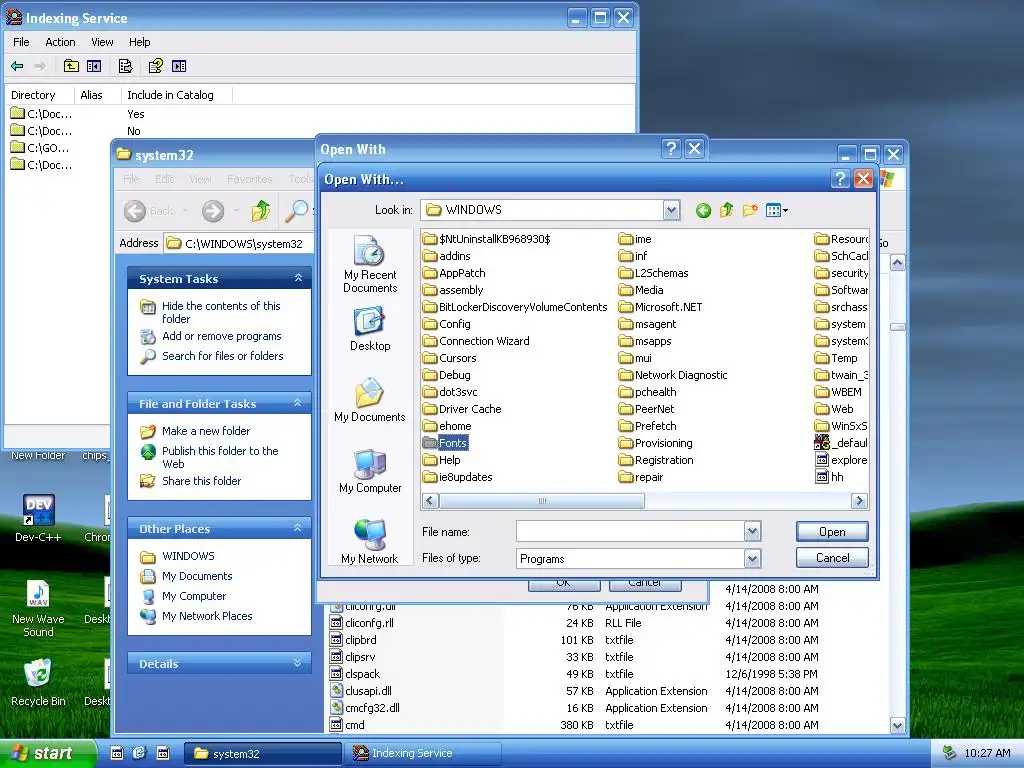Expand the Look in dropdown
Screen dimensions: 1024x768
[x=671, y=210]
